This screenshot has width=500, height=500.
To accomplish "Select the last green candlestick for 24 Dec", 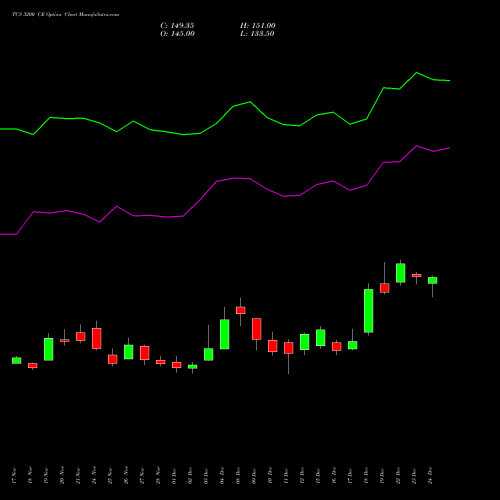I will pos(433,280).
